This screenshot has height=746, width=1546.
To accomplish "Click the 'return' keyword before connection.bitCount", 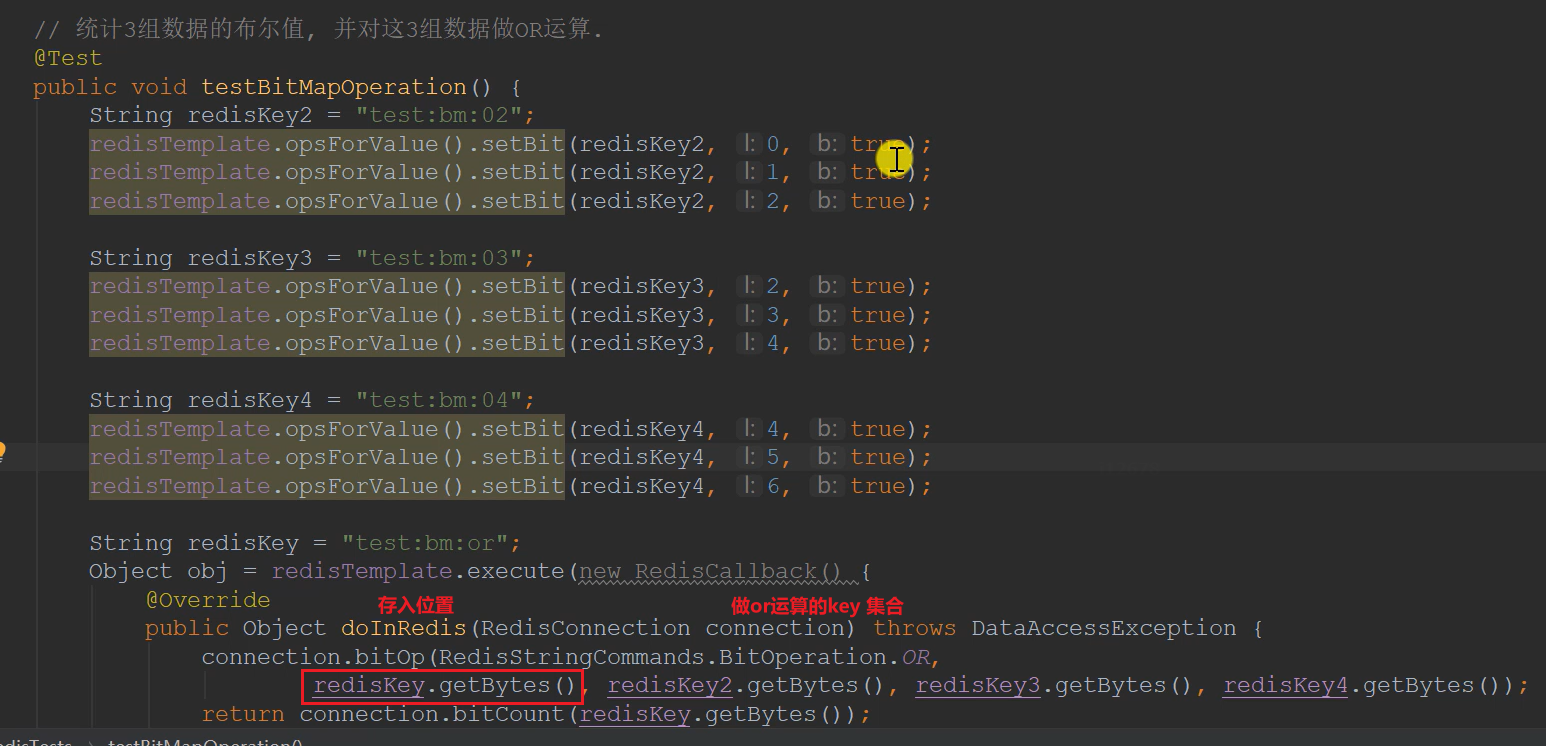I will pyautogui.click(x=243, y=714).
